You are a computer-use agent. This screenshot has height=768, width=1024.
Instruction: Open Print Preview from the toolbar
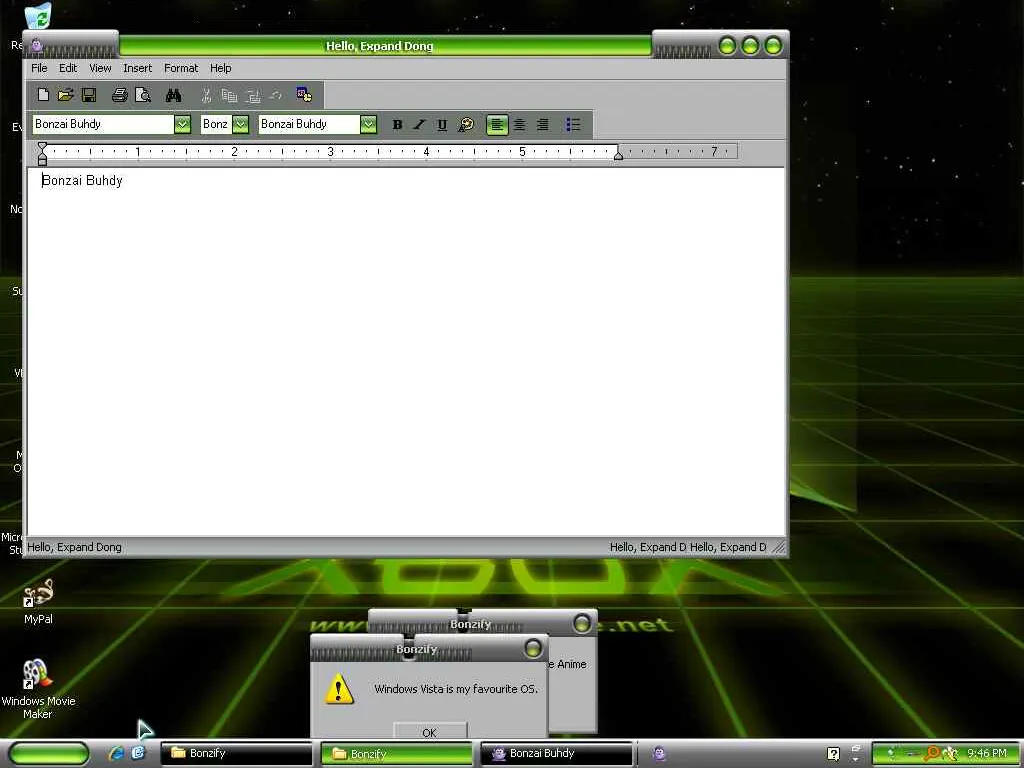(x=142, y=95)
